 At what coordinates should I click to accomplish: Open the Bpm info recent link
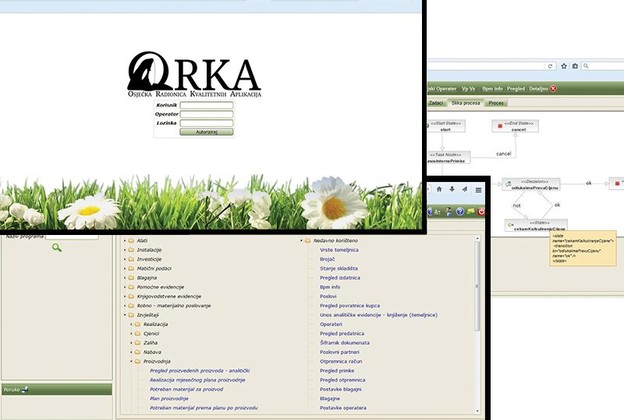tap(330, 287)
